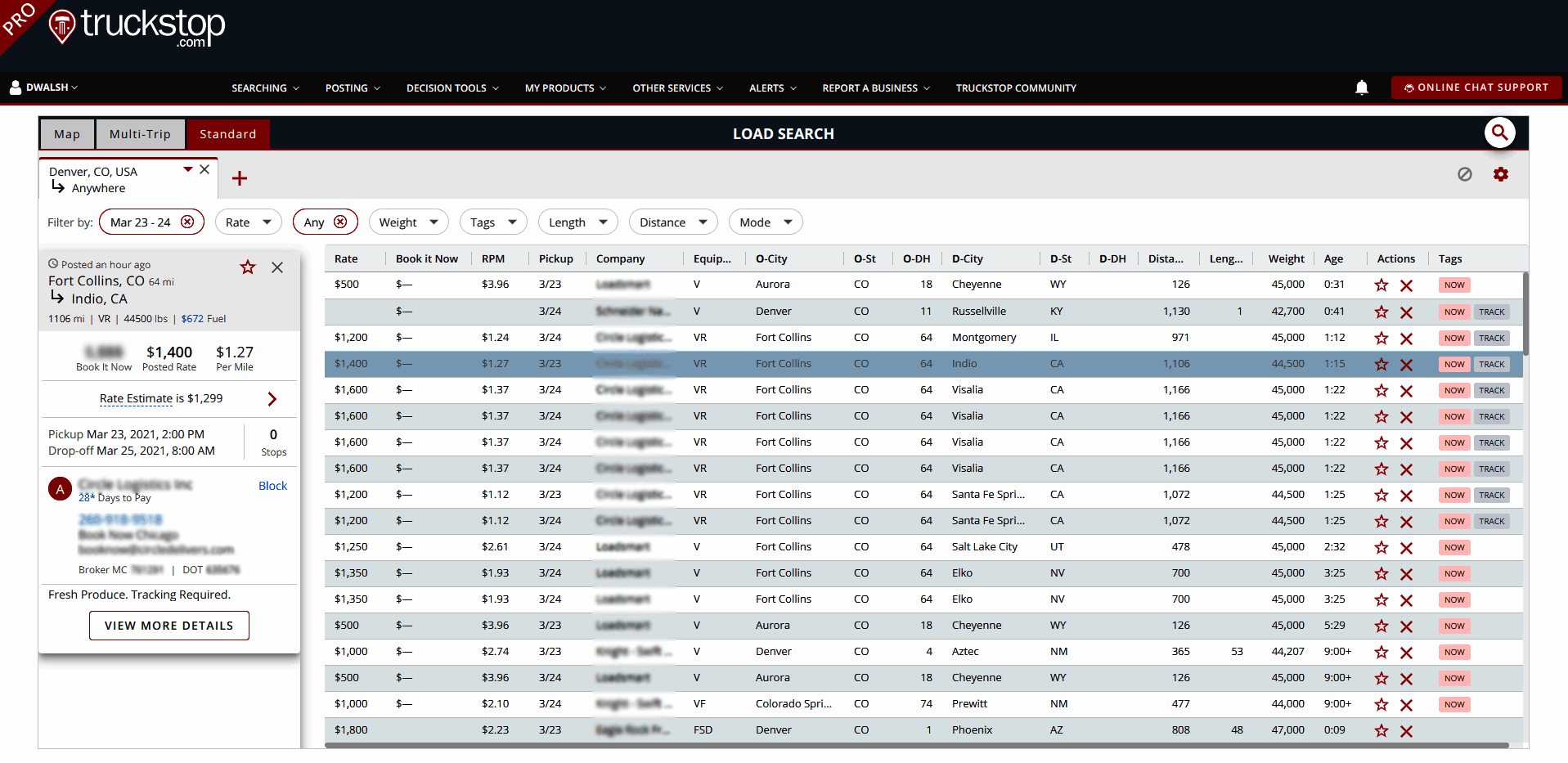Click the horizontal scrollbar under the load table
The height and width of the screenshot is (763, 1568).
click(x=916, y=745)
